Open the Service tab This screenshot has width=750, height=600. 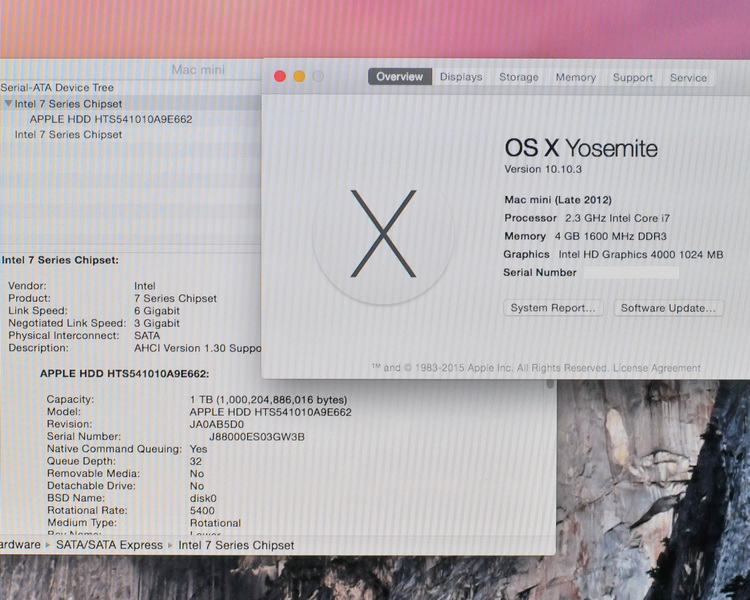pyautogui.click(x=688, y=78)
